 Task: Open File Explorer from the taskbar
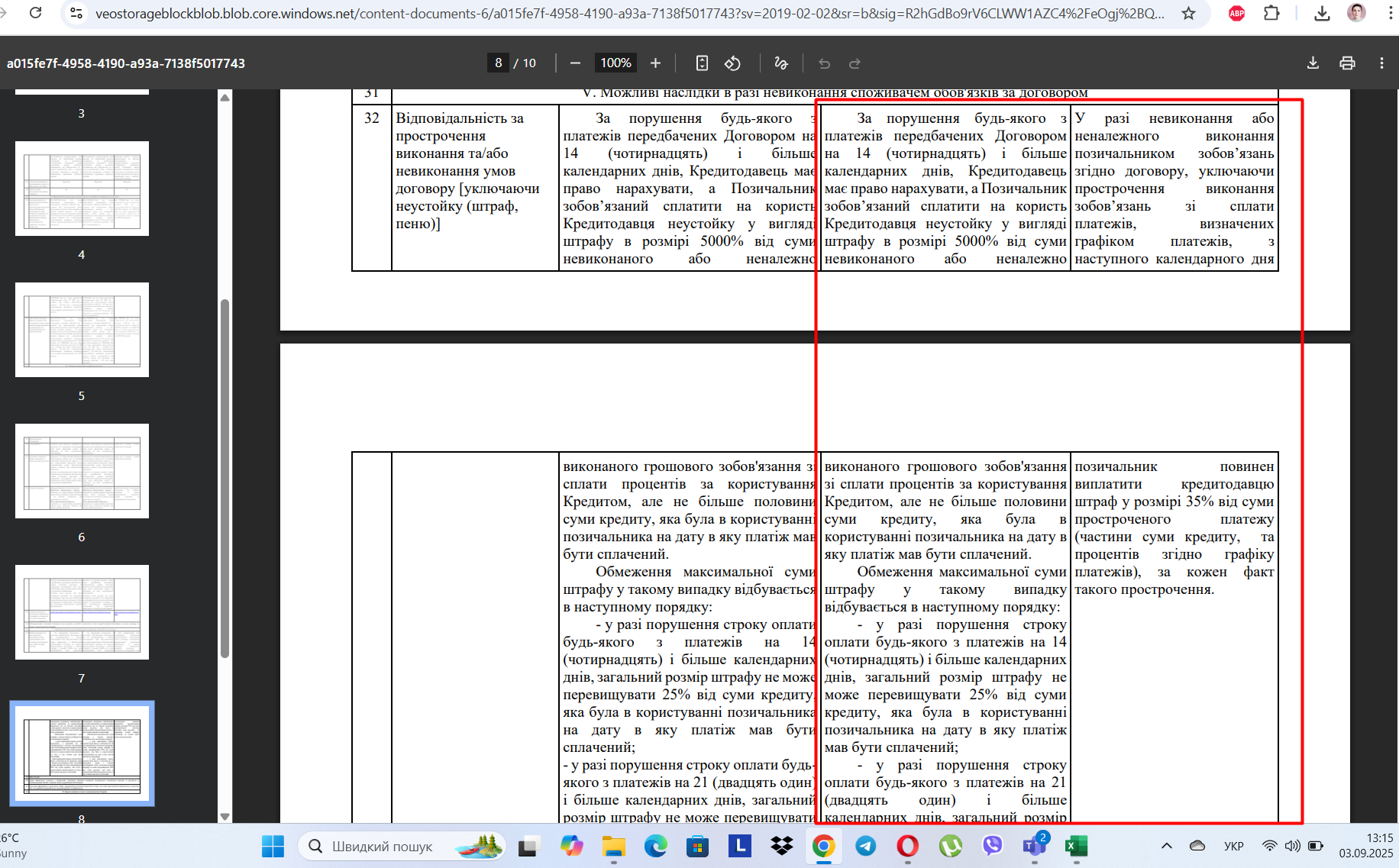(613, 846)
